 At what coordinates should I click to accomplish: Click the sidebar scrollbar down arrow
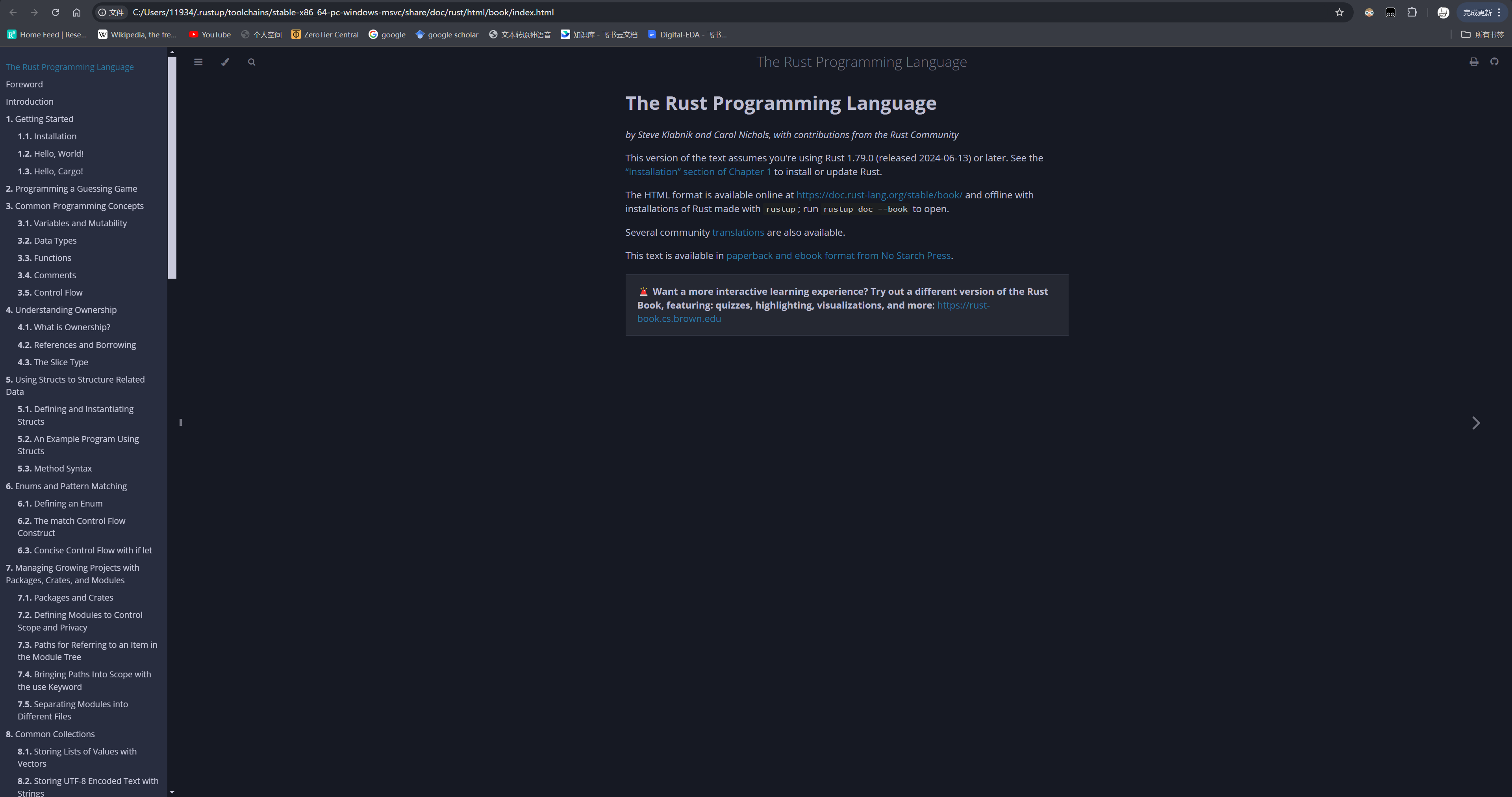tap(172, 792)
